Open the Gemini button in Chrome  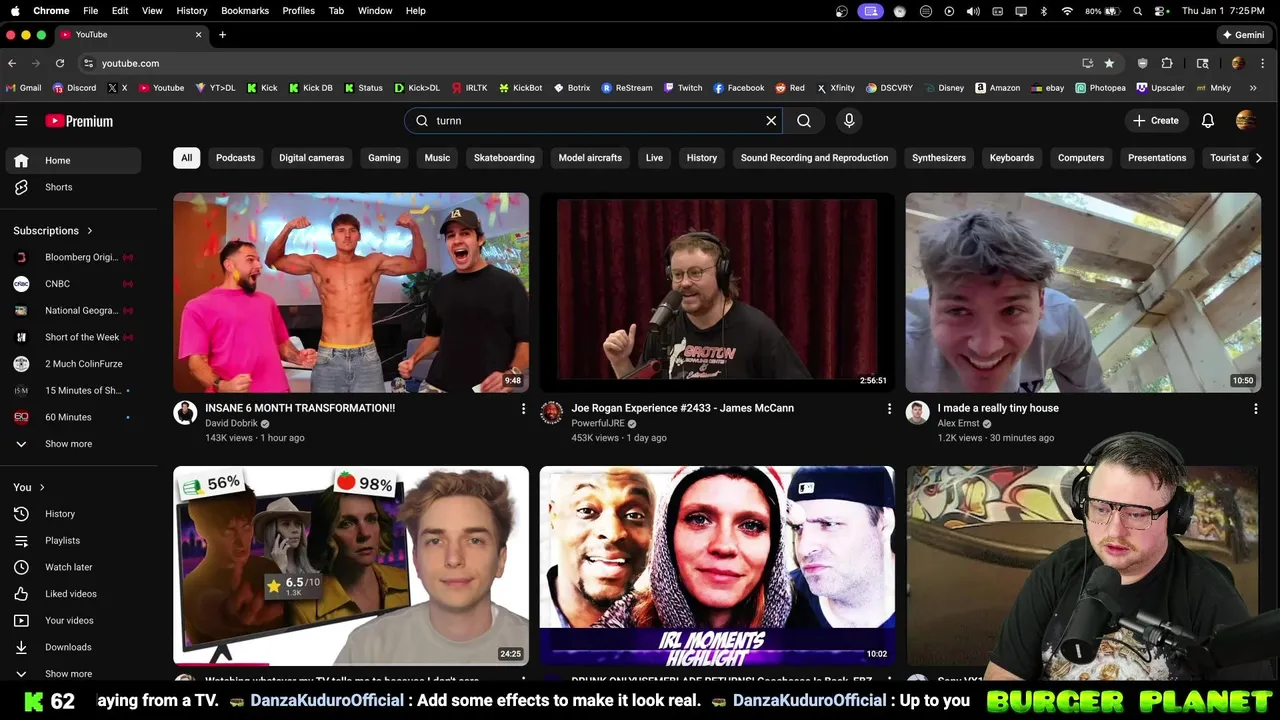(x=1243, y=35)
